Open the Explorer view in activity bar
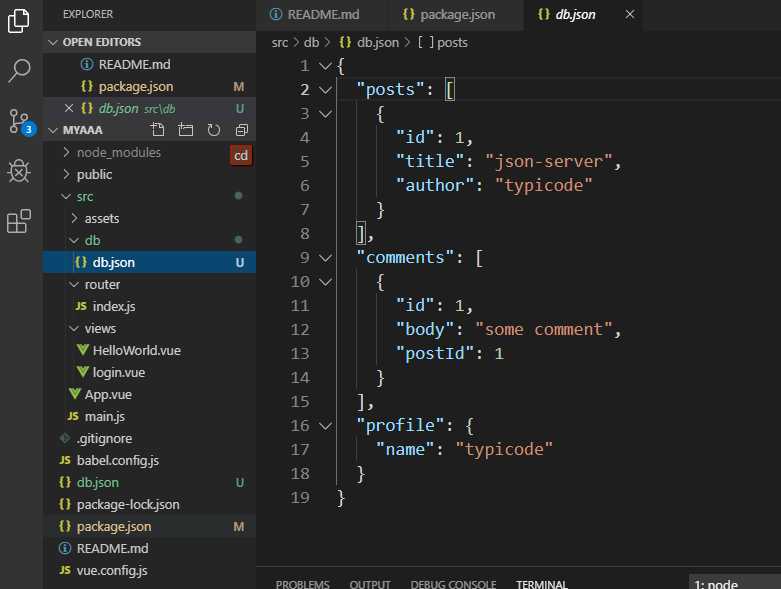Image resolution: width=781 pixels, height=589 pixels. pos(19,20)
